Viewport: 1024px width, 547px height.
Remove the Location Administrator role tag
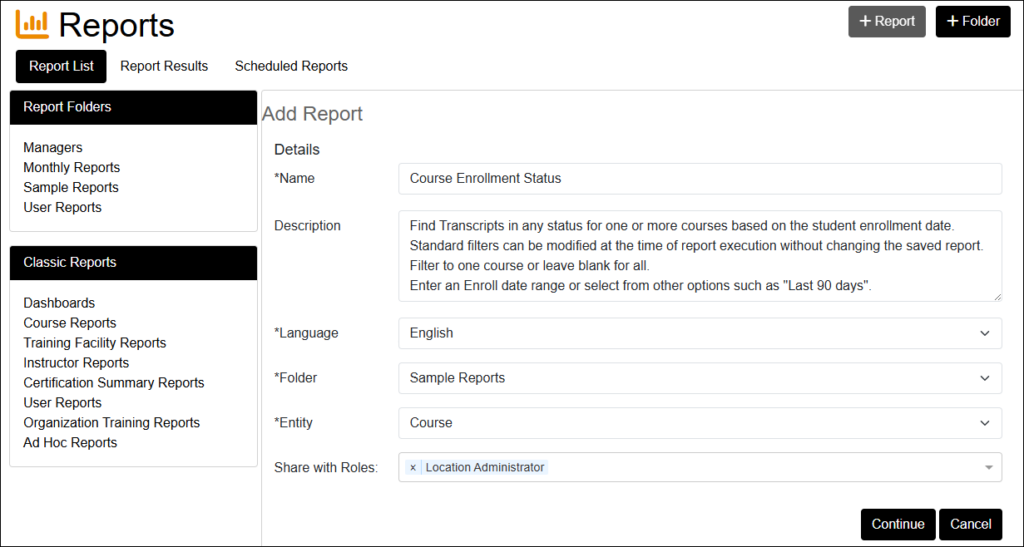coord(413,468)
